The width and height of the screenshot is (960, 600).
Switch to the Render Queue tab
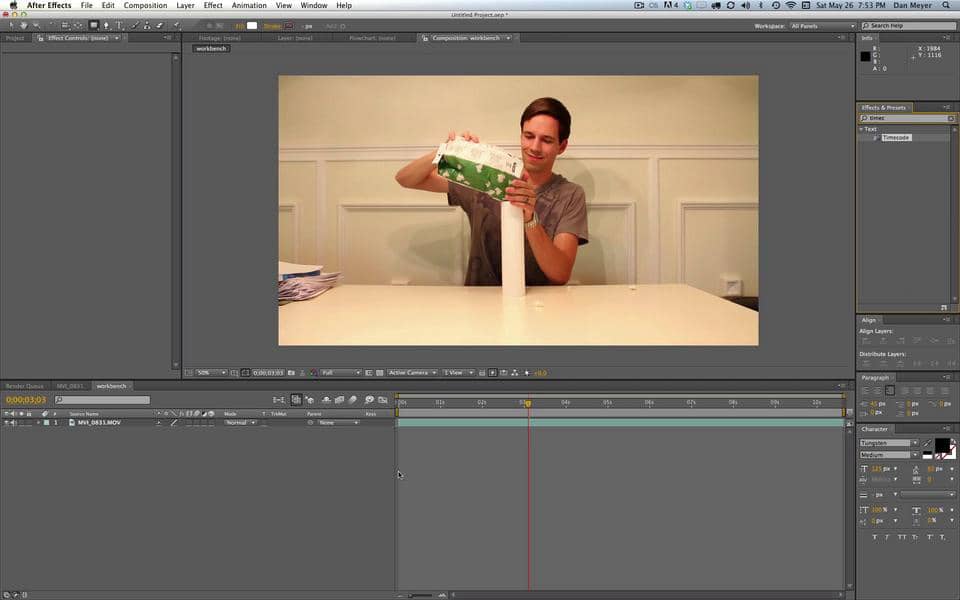[x=24, y=386]
